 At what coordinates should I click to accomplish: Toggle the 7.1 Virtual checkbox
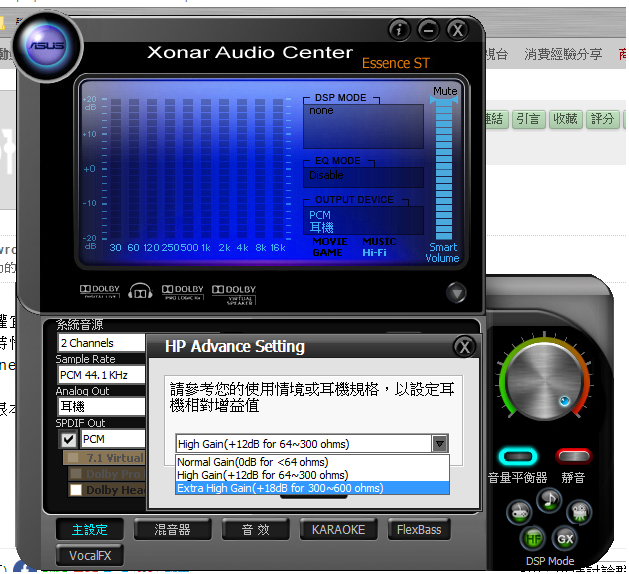click(73, 458)
